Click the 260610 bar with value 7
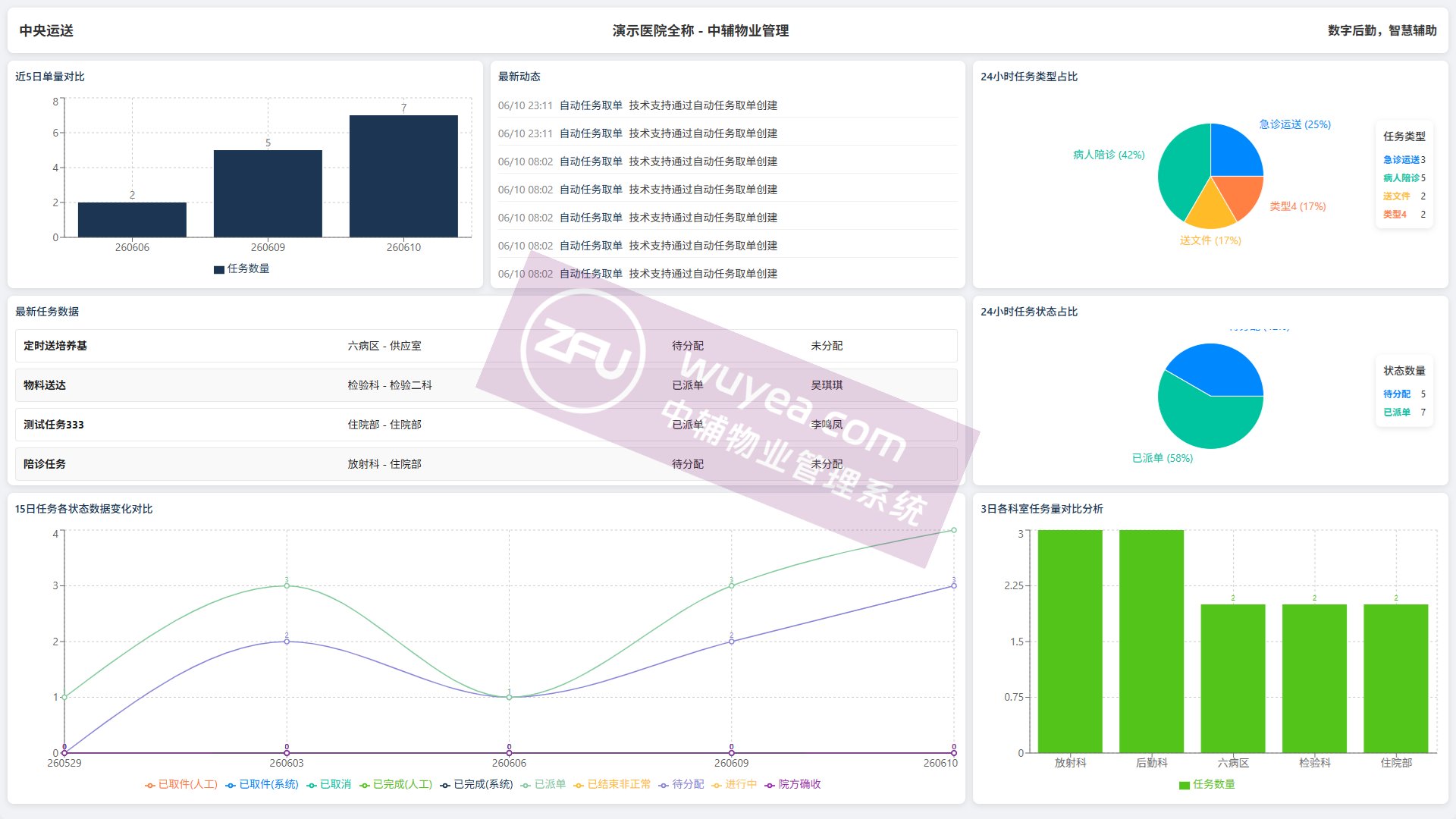 tap(403, 176)
